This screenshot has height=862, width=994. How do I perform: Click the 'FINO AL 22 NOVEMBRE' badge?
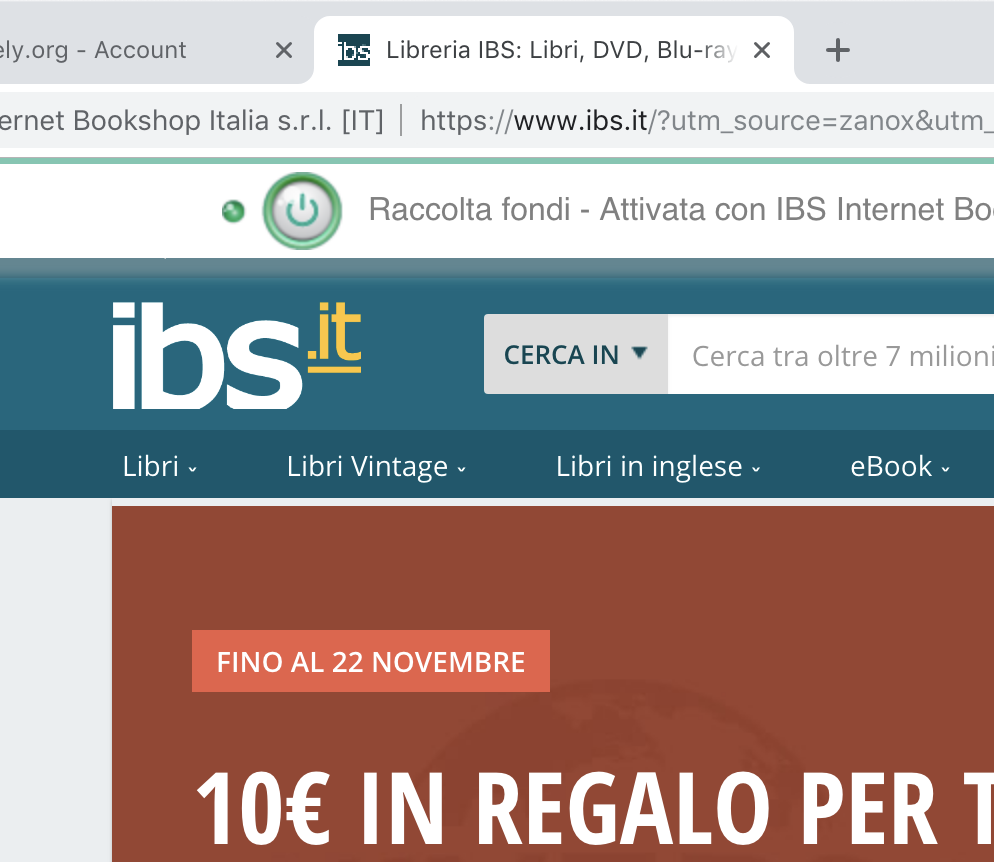371,661
